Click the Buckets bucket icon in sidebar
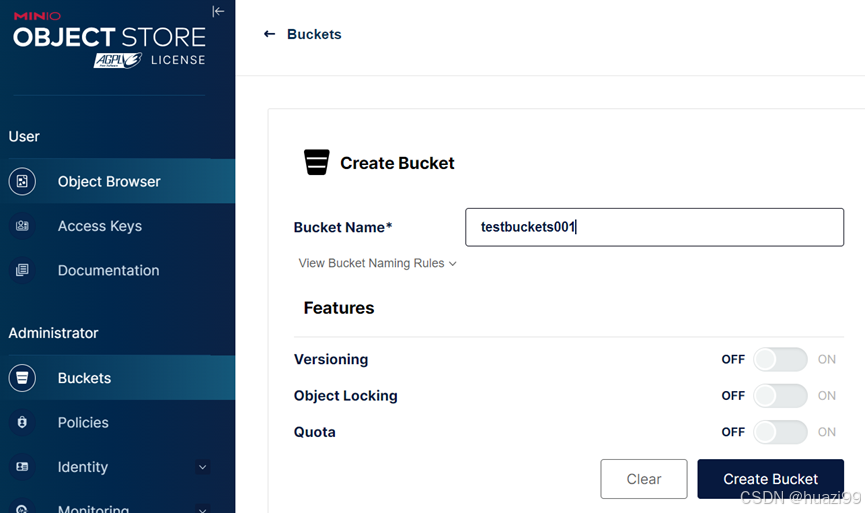 click(x=22, y=378)
